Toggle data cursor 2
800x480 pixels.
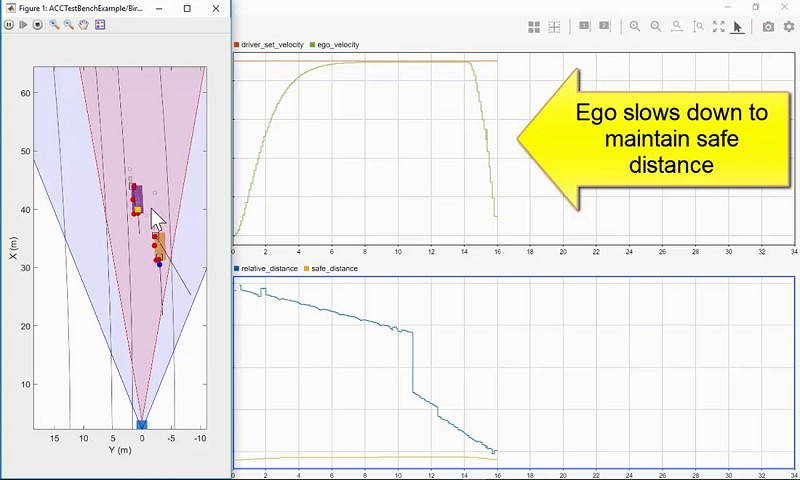[x=606, y=27]
